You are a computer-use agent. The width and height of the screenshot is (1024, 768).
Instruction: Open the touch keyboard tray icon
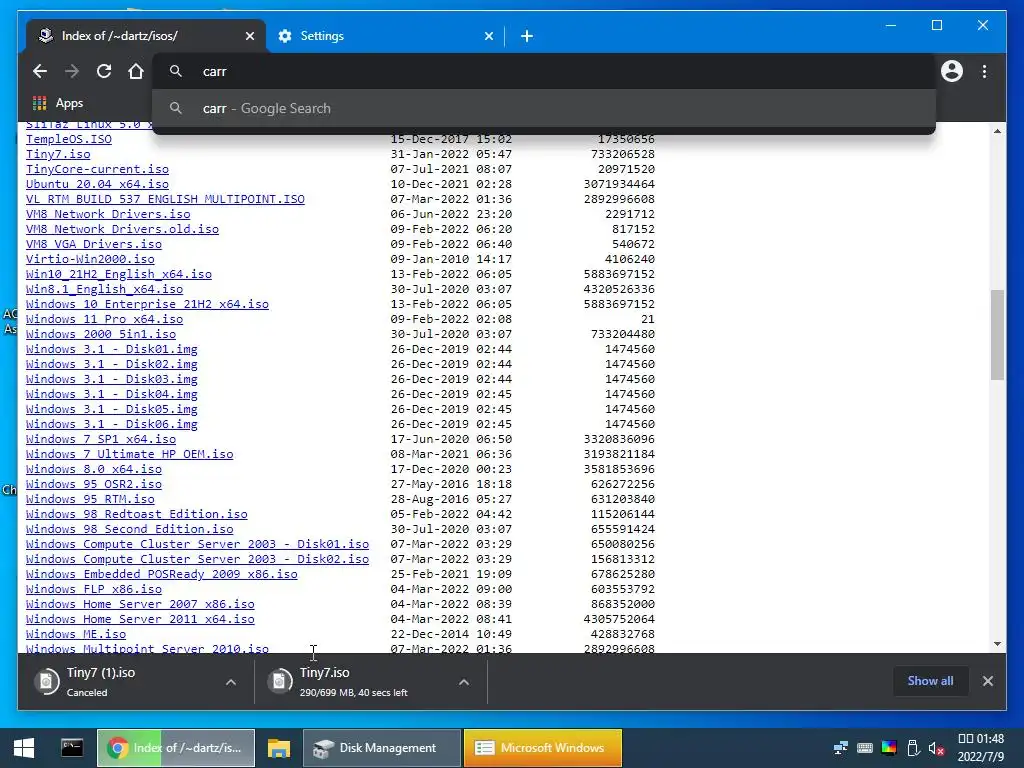coord(865,748)
